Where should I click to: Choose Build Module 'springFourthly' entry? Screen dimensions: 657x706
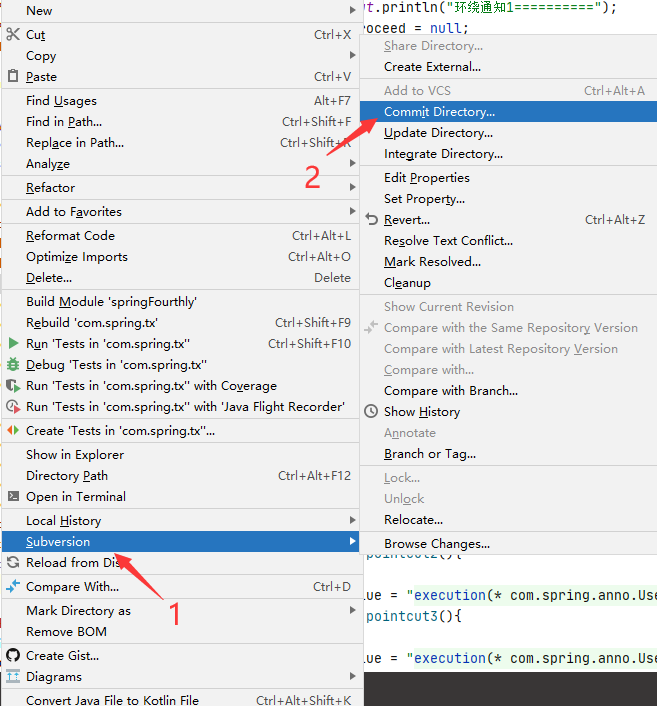pyautogui.click(x=181, y=301)
